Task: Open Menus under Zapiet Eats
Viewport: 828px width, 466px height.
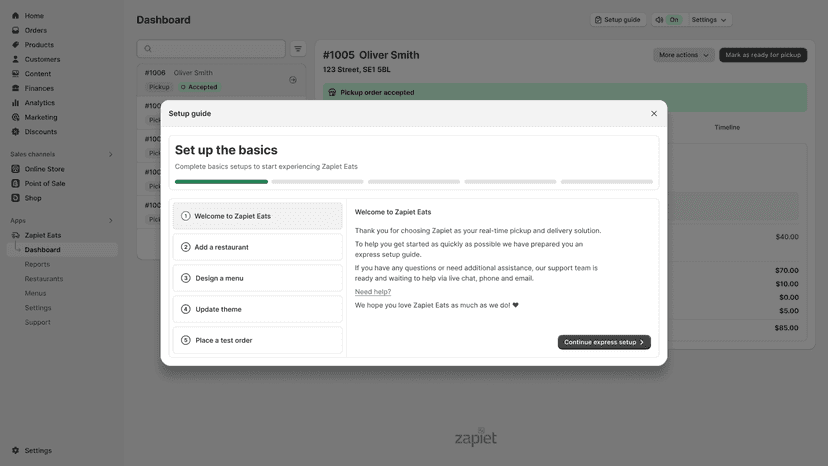Action: [35, 293]
